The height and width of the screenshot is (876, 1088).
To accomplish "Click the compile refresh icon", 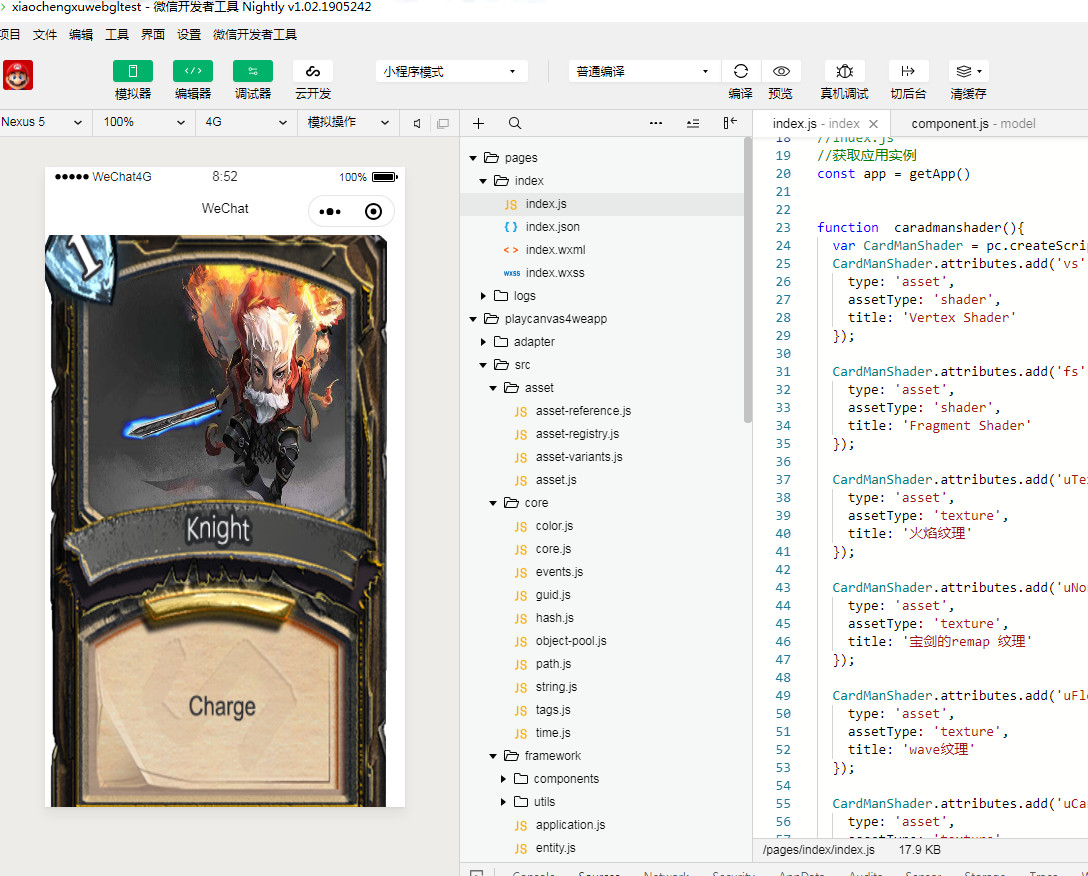I will tap(740, 72).
